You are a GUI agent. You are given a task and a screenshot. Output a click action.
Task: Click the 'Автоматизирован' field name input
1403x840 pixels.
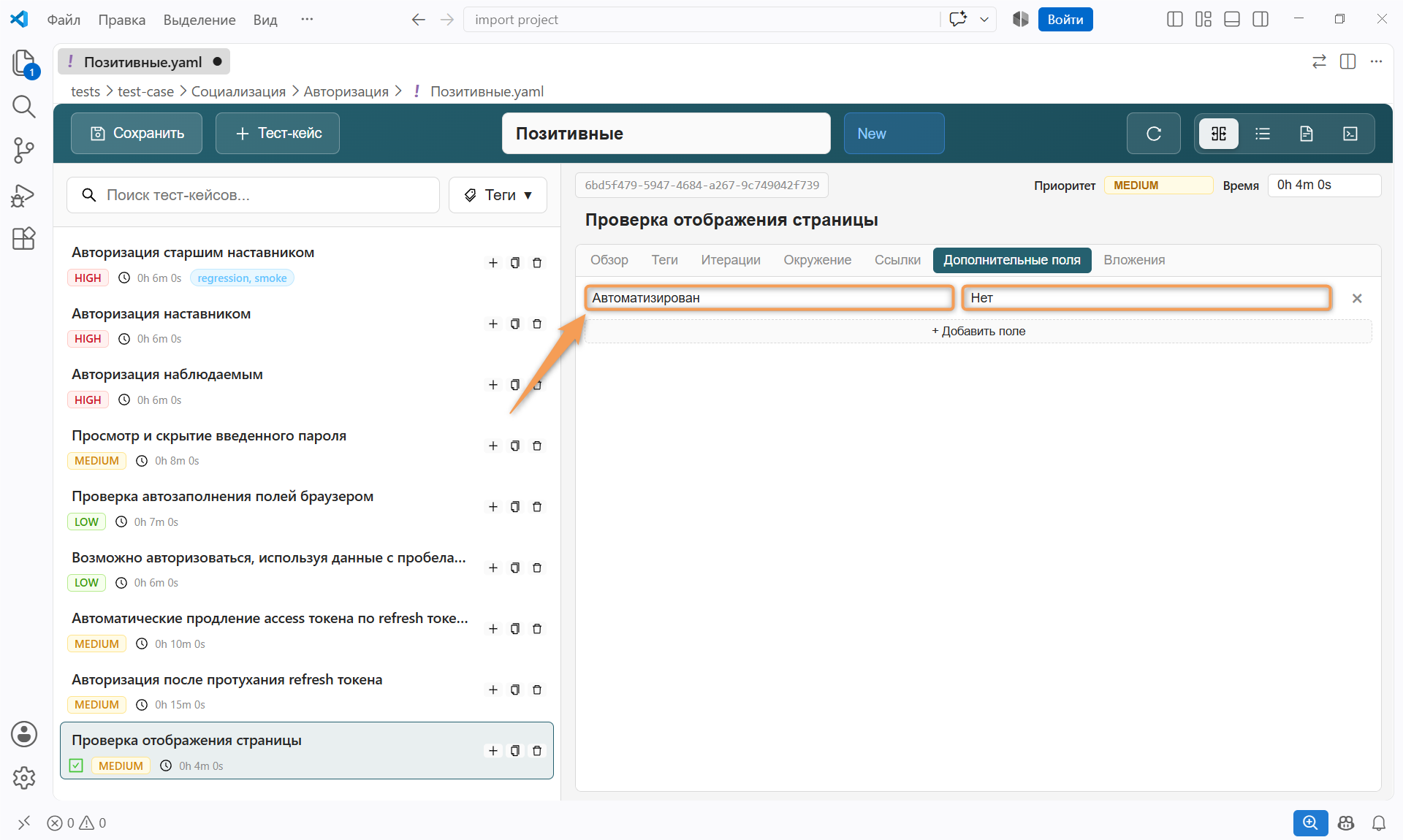769,298
